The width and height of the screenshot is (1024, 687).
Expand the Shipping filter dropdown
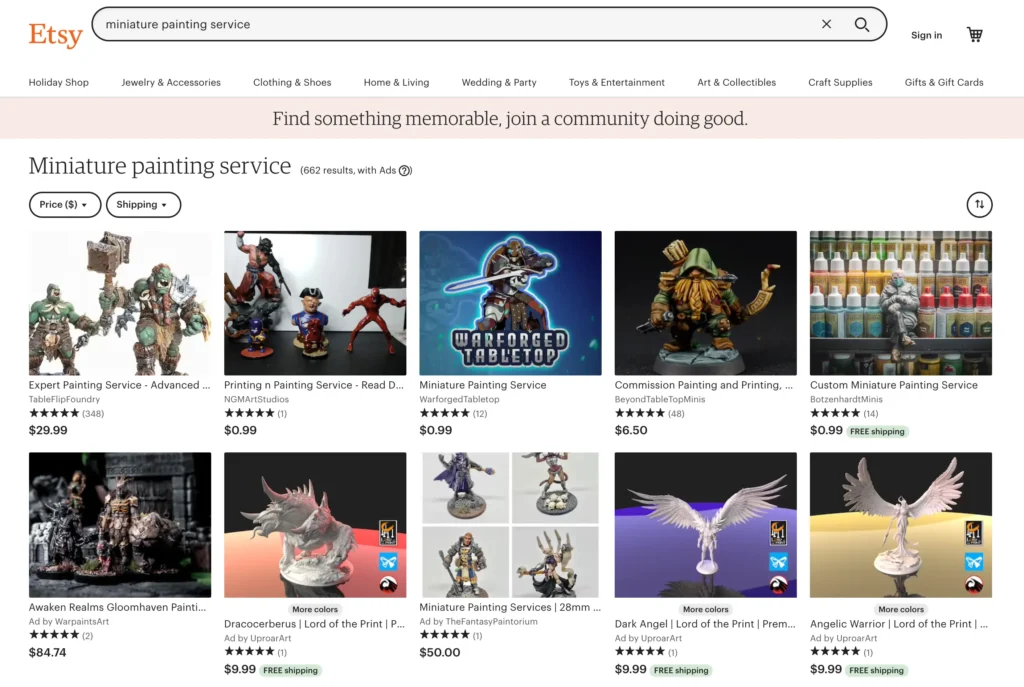pos(143,204)
